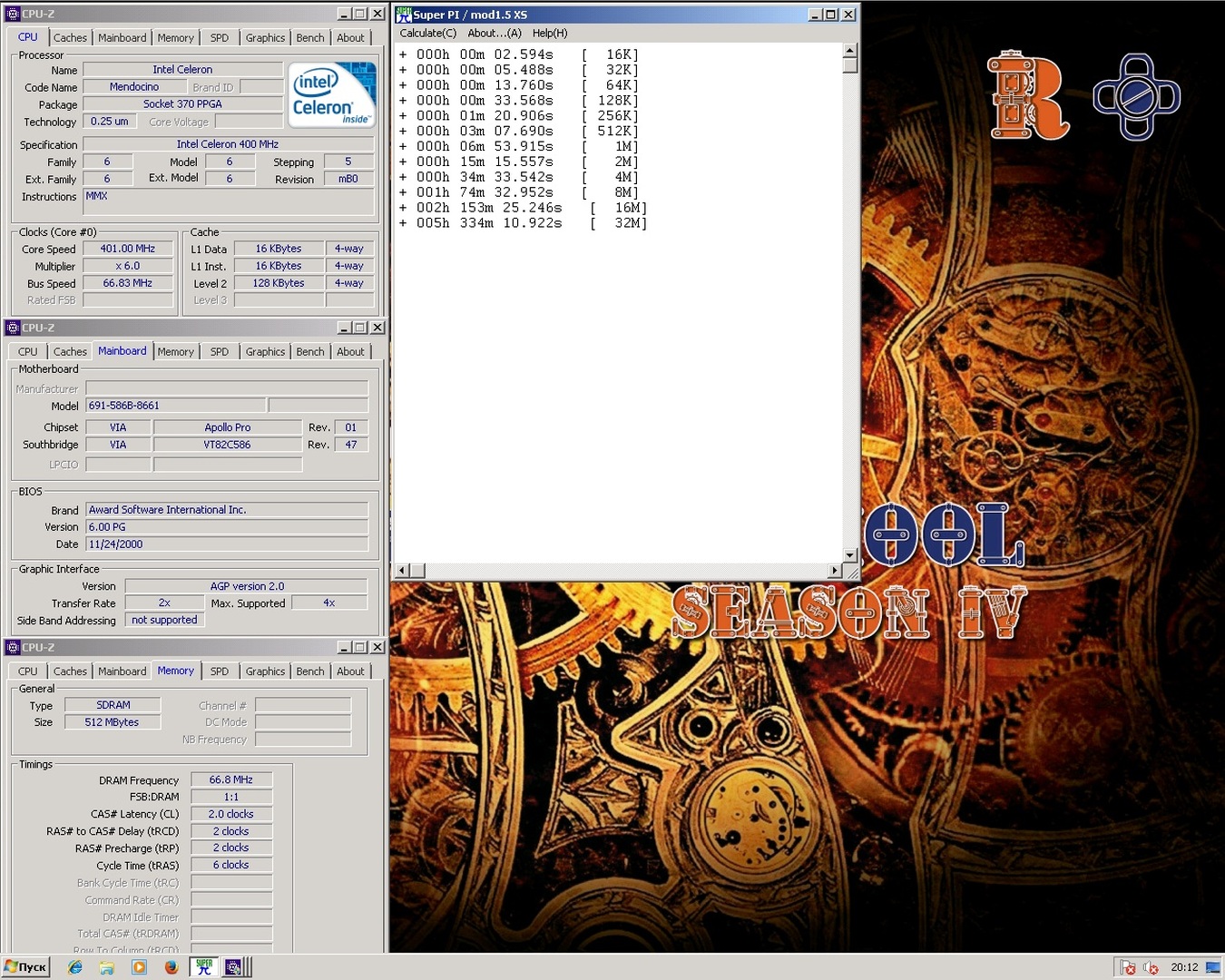
Task: Open the Calculate(C) menu in Super PI
Action: 428,33
